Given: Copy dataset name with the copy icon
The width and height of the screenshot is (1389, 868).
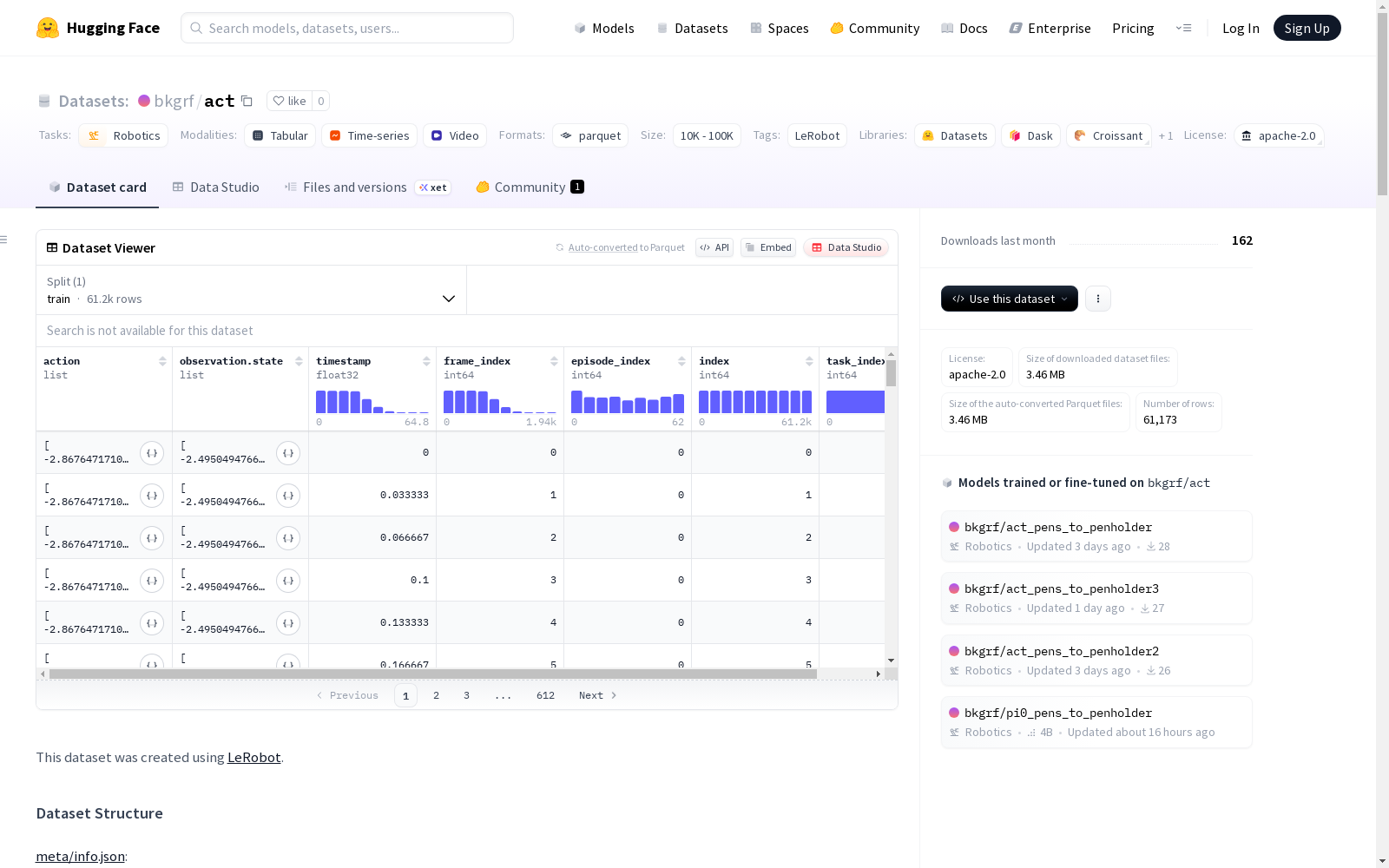Looking at the screenshot, I should (x=247, y=101).
